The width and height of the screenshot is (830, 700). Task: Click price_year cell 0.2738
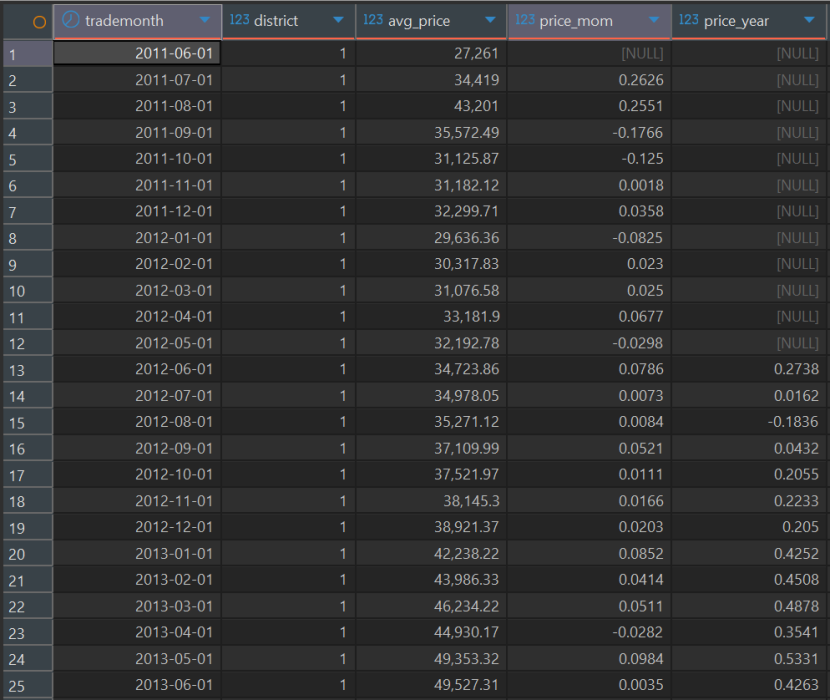(749, 370)
